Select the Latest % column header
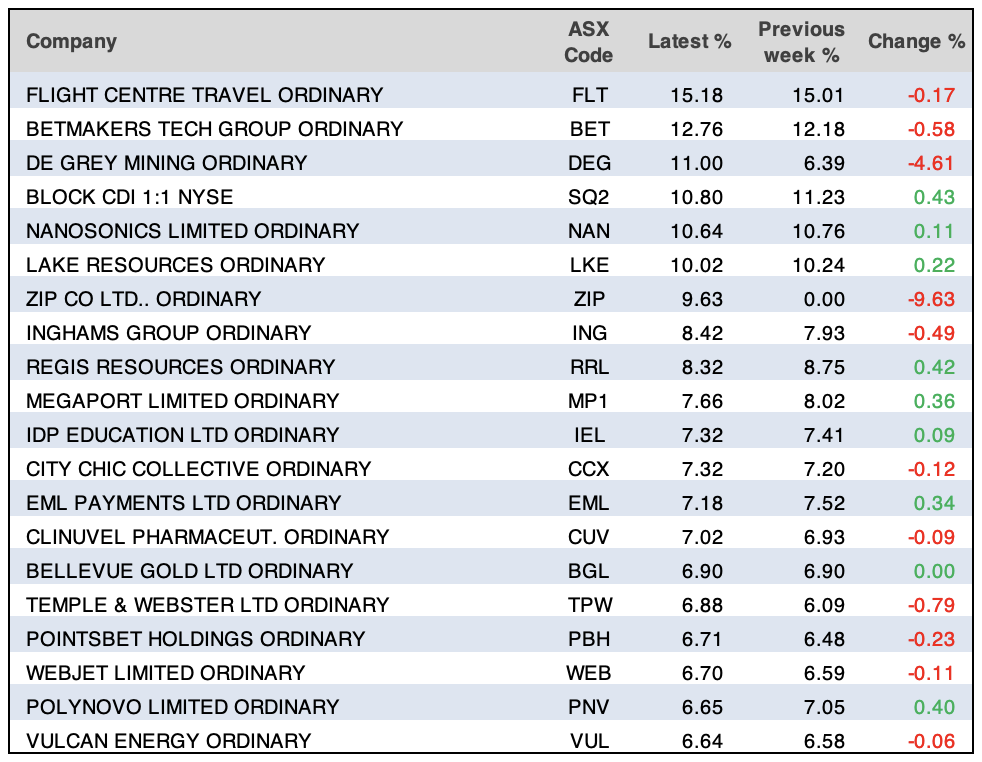The image size is (982, 762). (689, 42)
